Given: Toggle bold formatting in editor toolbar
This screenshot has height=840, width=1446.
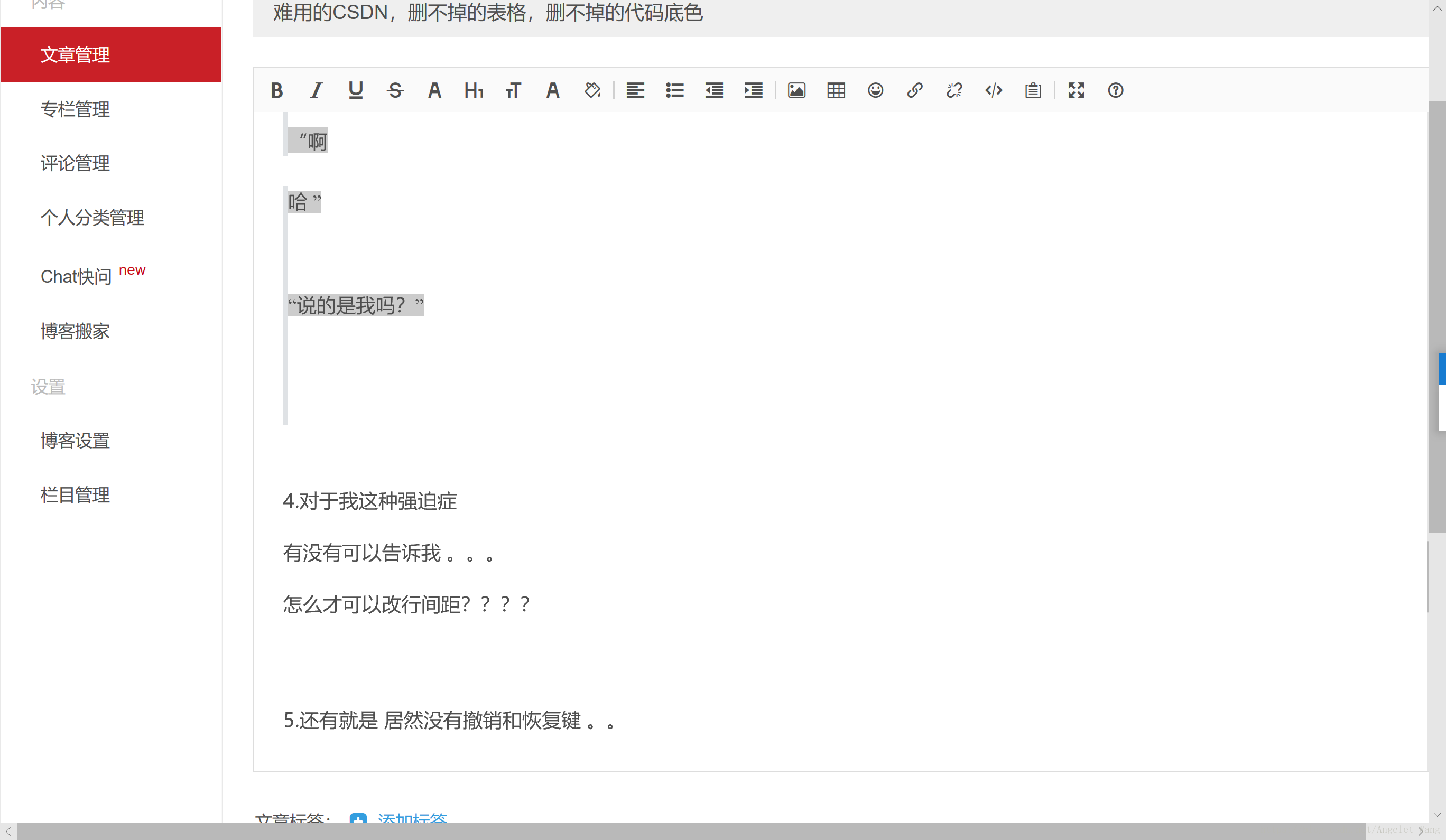Looking at the screenshot, I should pyautogui.click(x=276, y=90).
